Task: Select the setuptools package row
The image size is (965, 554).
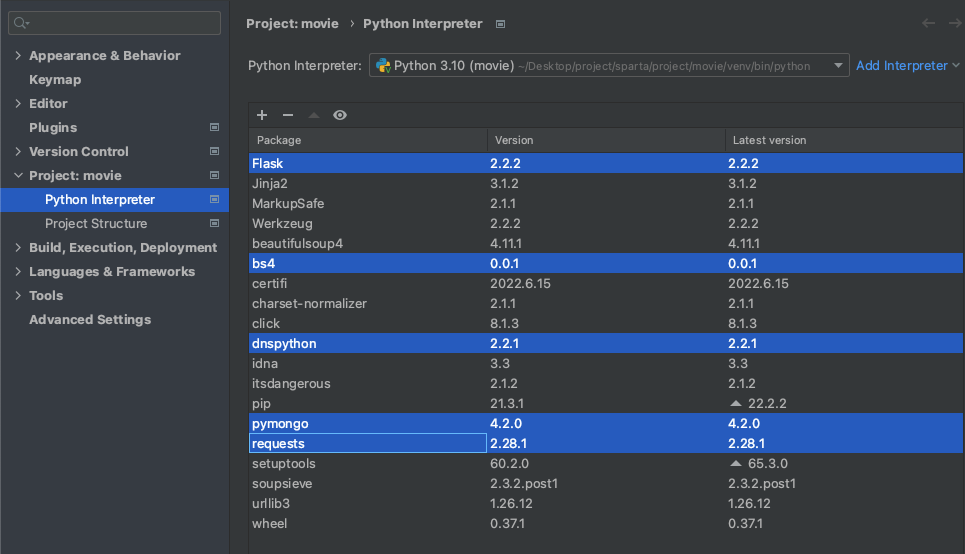Action: [x=606, y=464]
